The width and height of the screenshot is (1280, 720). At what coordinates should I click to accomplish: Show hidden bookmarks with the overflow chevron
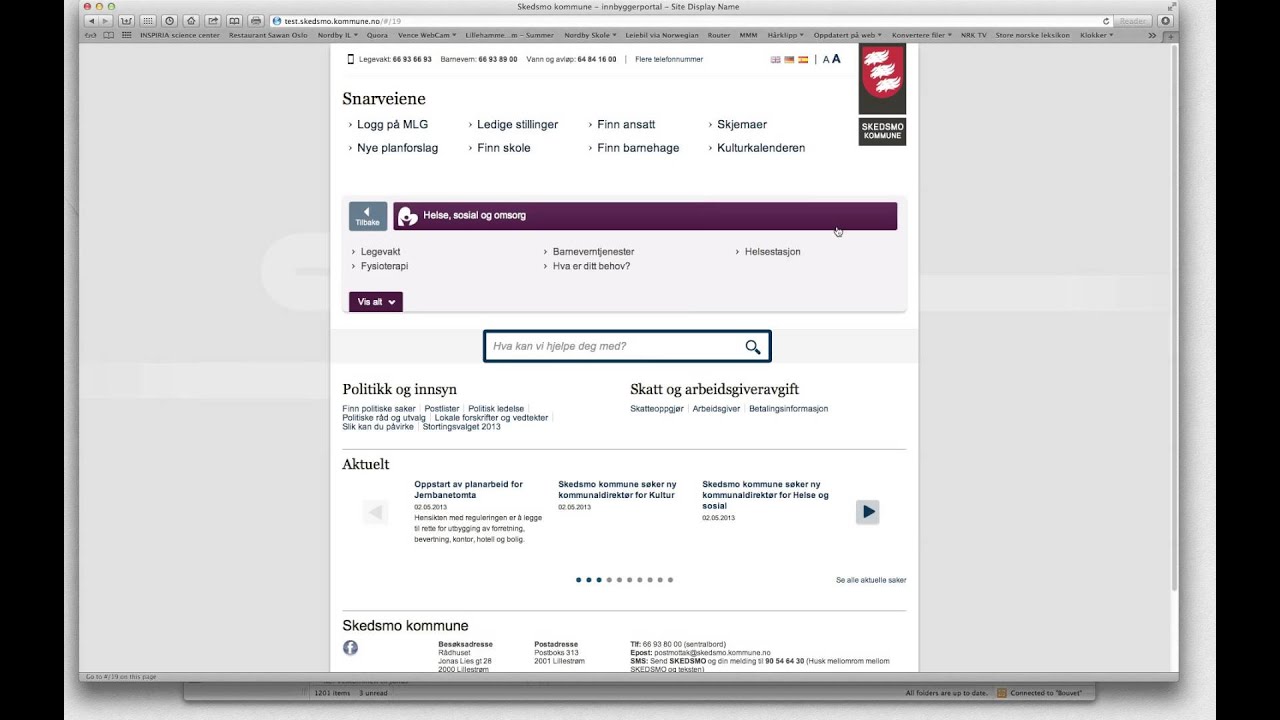tap(1152, 35)
